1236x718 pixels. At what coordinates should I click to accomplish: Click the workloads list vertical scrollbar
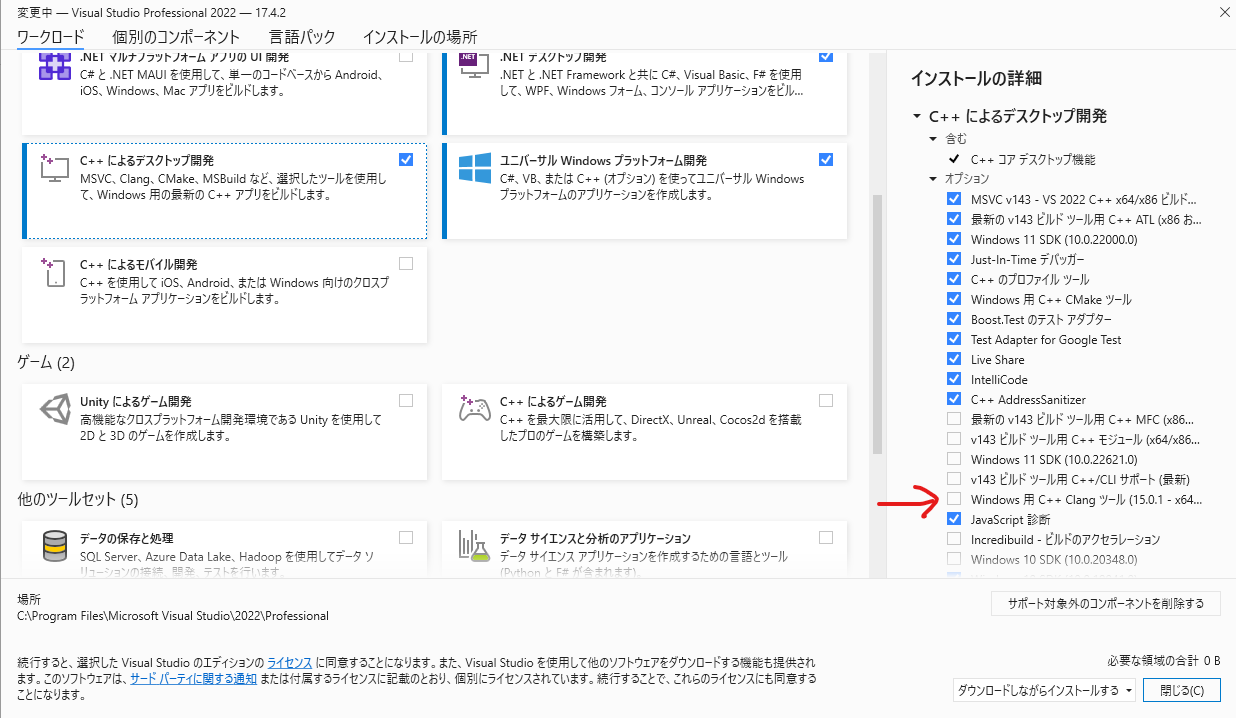(877, 324)
